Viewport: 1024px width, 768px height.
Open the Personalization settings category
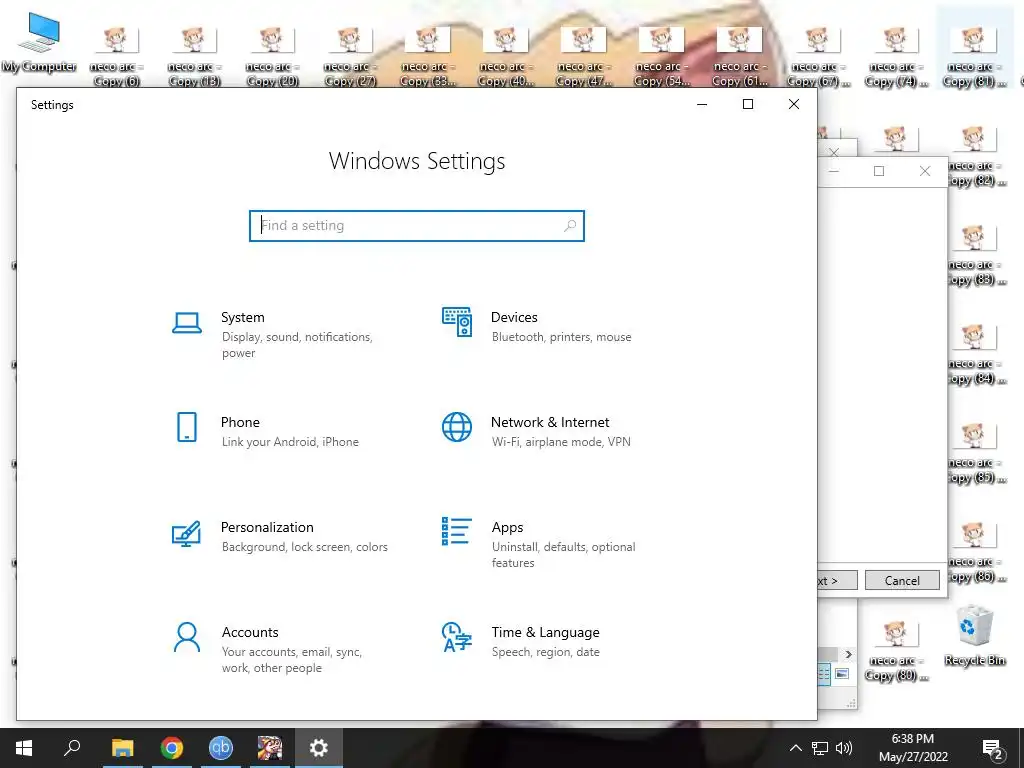click(x=280, y=536)
